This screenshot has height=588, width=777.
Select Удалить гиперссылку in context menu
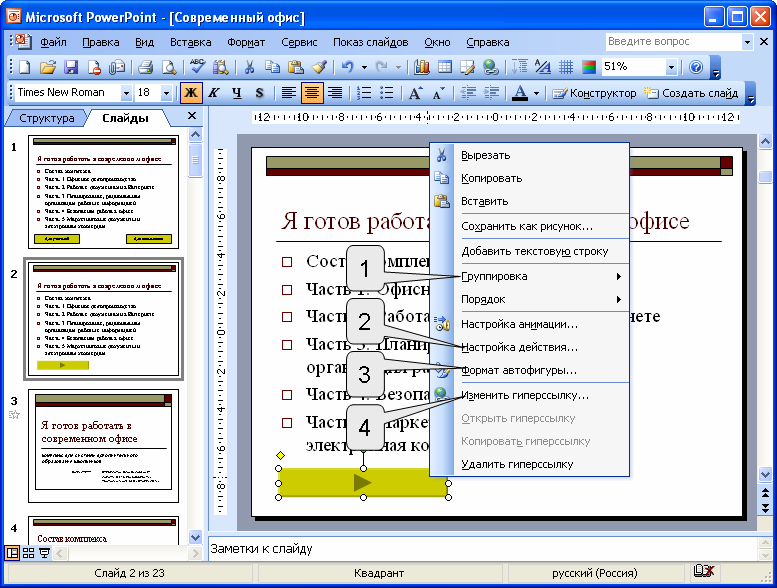coord(530,464)
